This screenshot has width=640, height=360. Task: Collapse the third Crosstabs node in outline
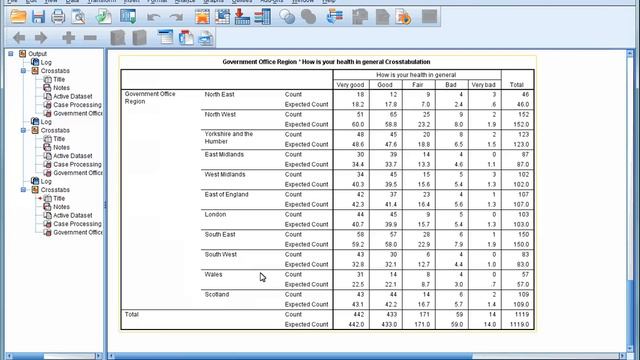pyautogui.click(x=24, y=190)
